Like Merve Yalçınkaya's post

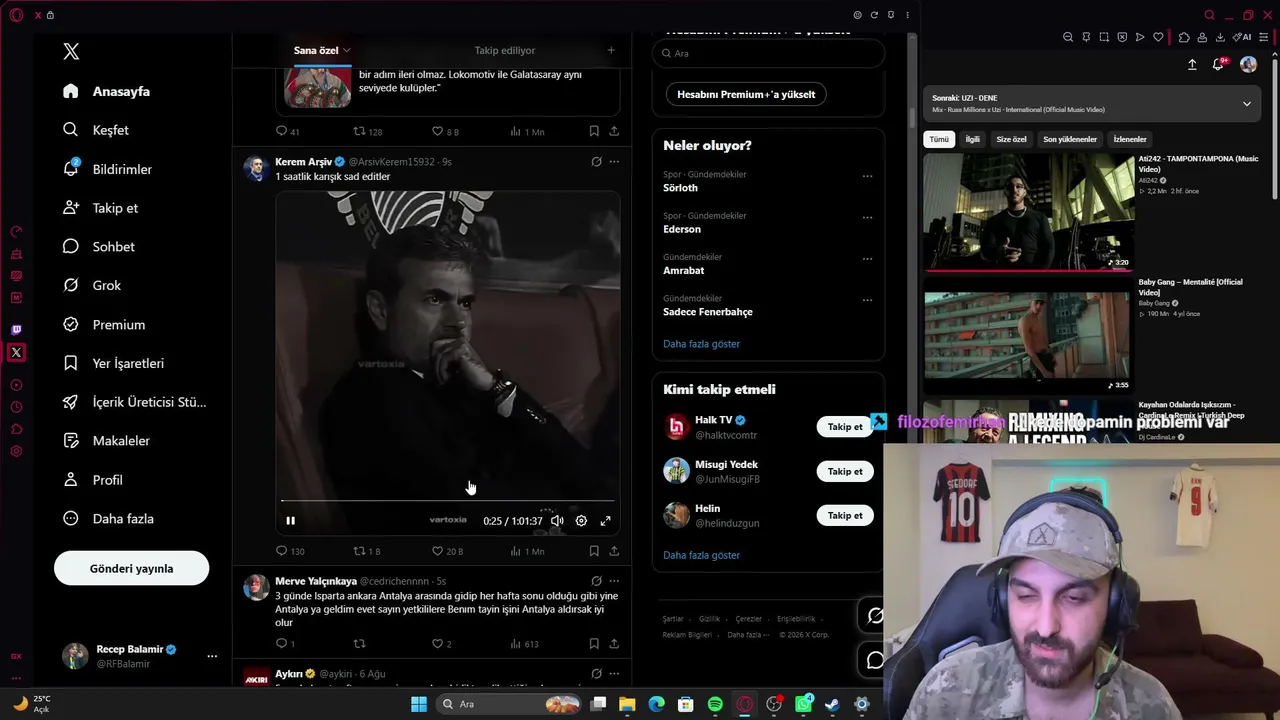pyautogui.click(x=441, y=644)
